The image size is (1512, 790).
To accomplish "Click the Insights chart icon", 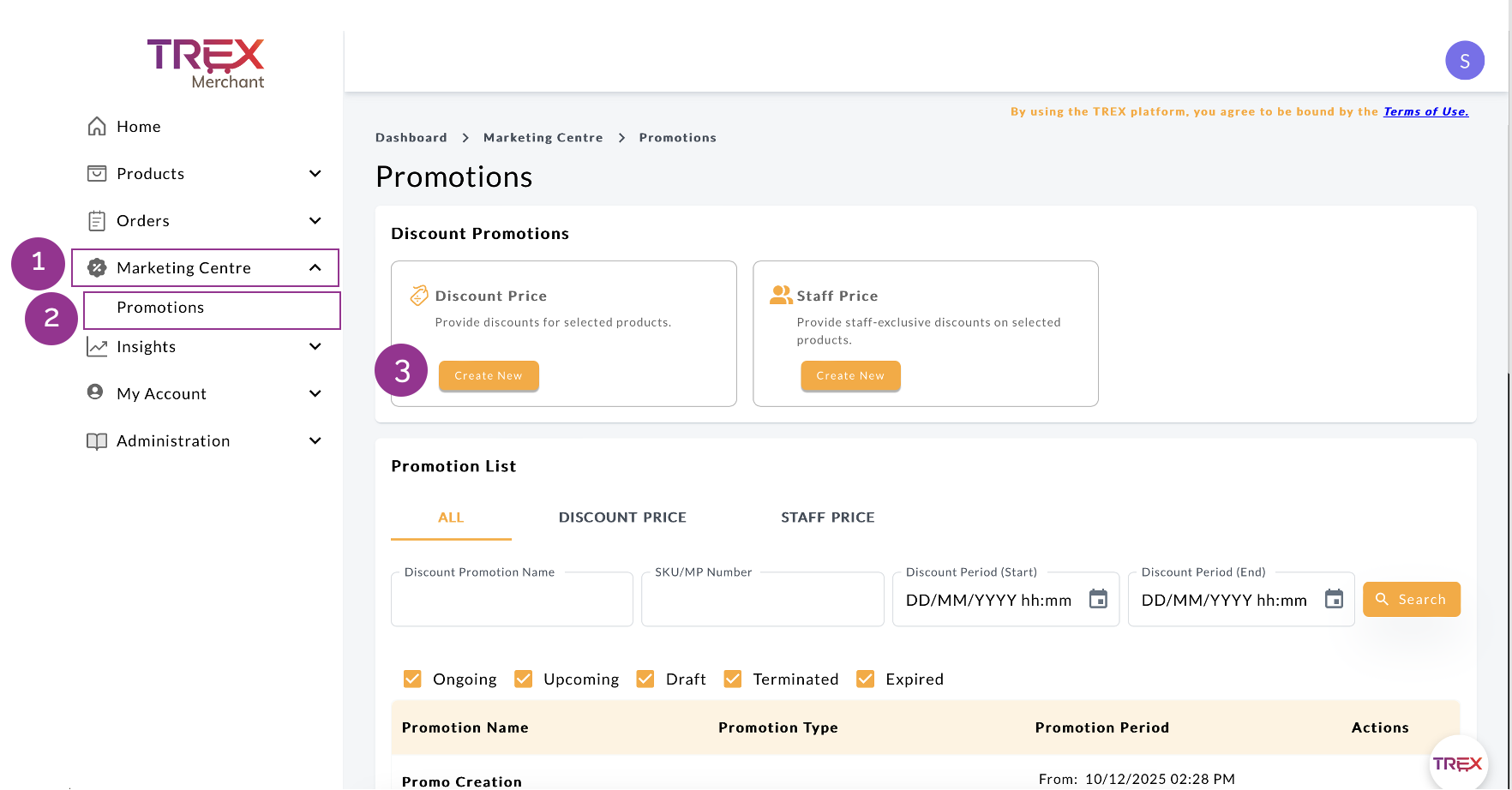I will point(97,347).
